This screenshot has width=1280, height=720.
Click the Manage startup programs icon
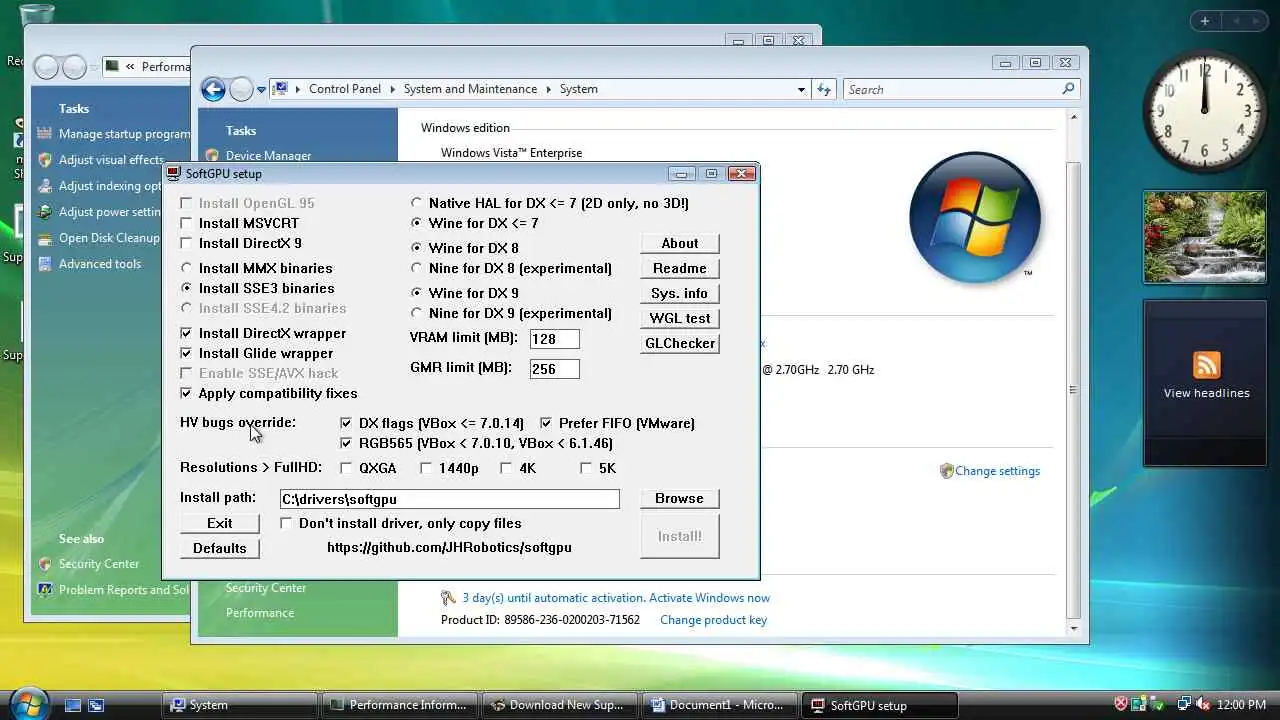click(44, 134)
